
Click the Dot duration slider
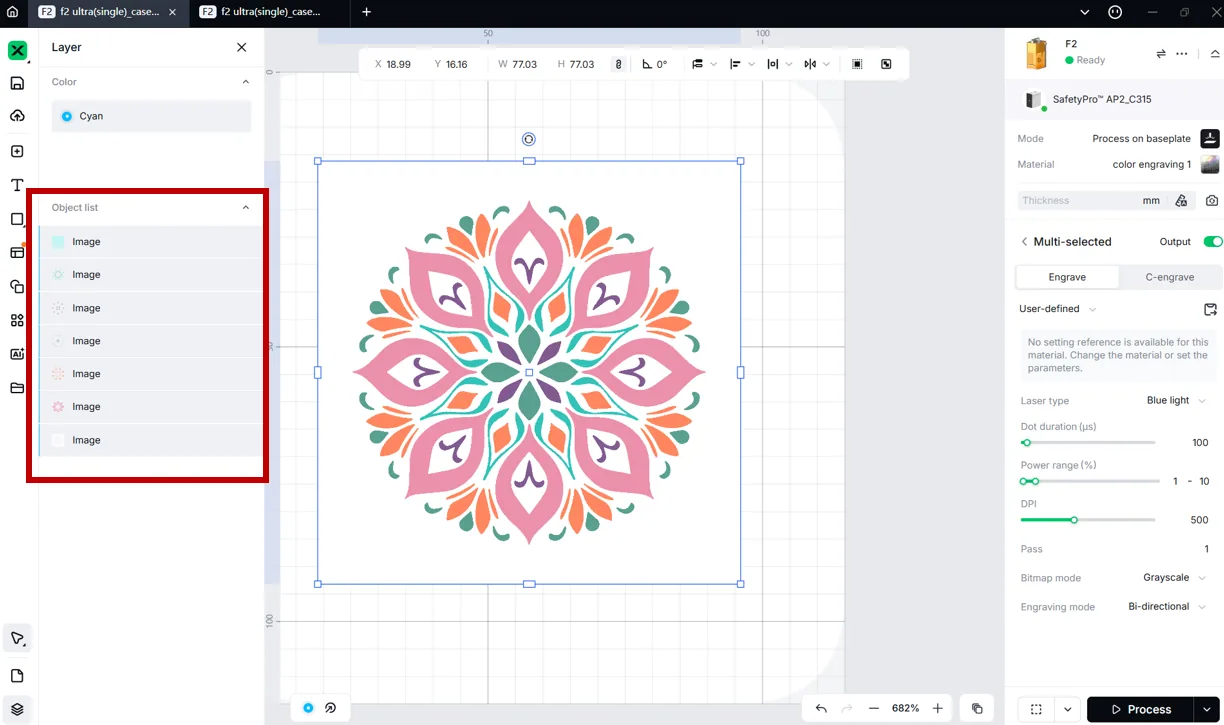pyautogui.click(x=1087, y=442)
